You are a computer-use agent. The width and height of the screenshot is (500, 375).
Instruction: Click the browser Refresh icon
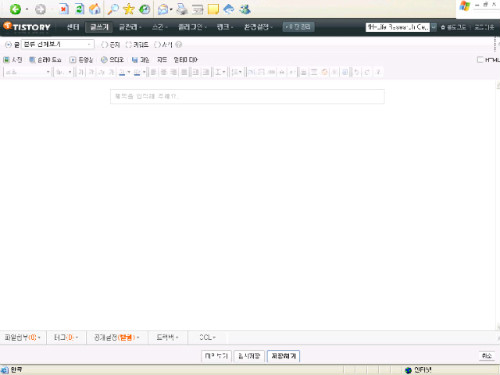click(x=79, y=9)
